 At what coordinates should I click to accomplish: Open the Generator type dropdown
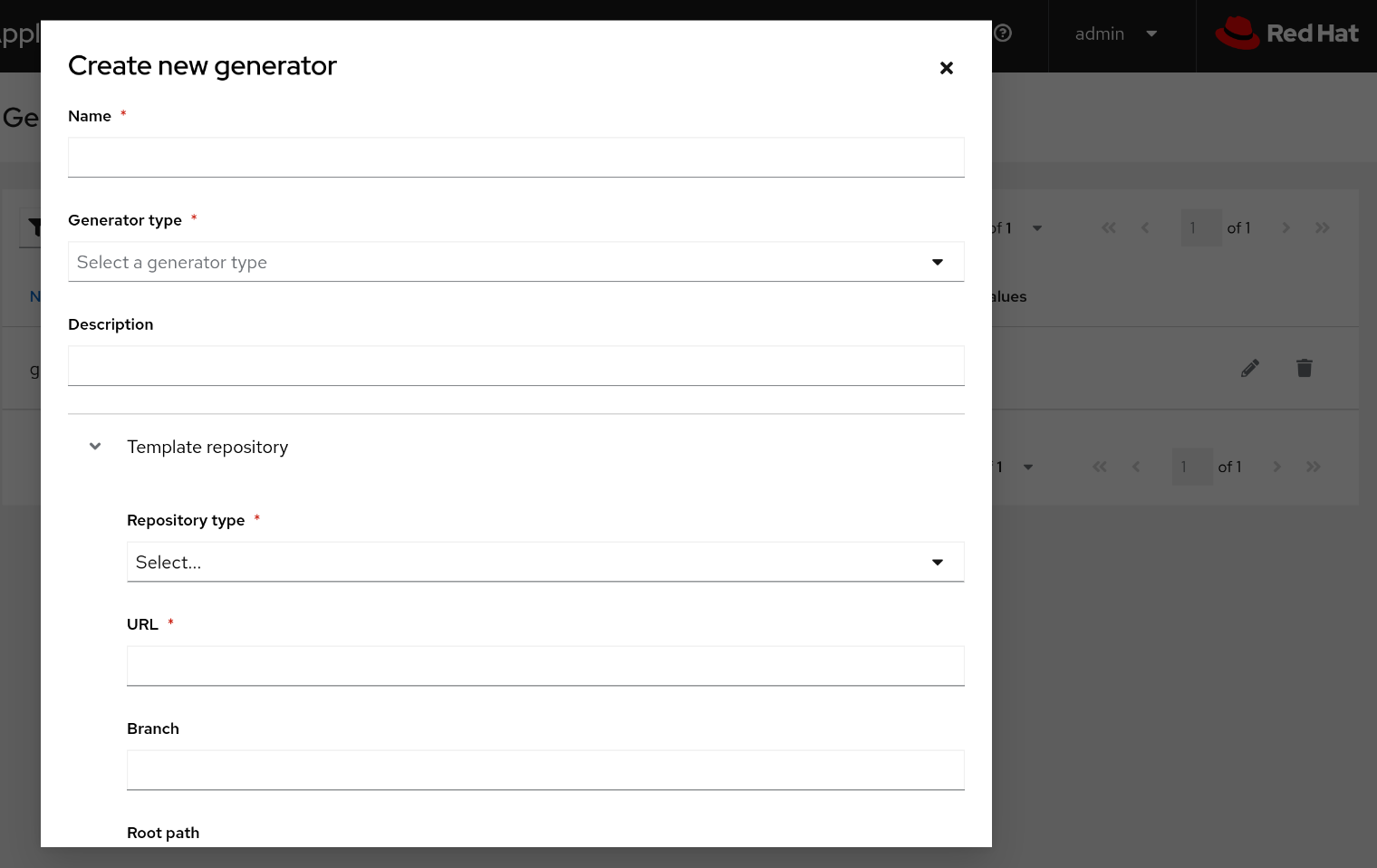(515, 262)
